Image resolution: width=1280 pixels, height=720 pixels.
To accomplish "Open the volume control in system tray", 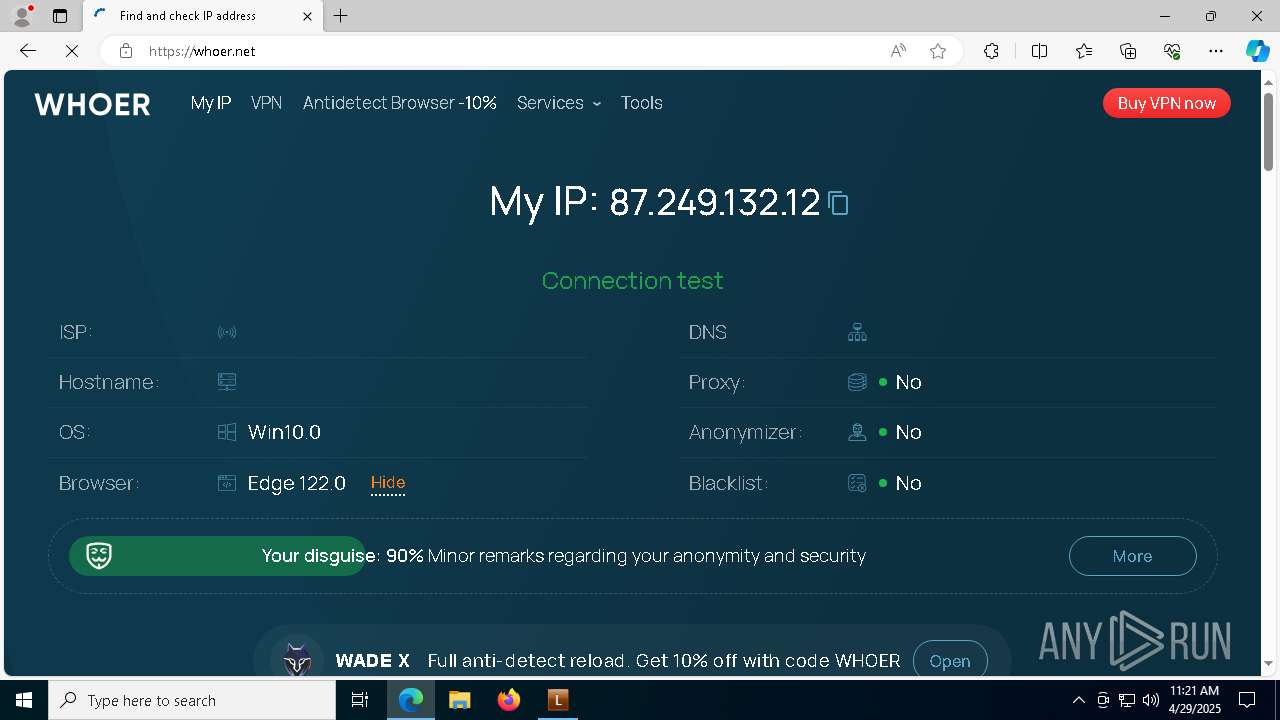I will point(1151,700).
